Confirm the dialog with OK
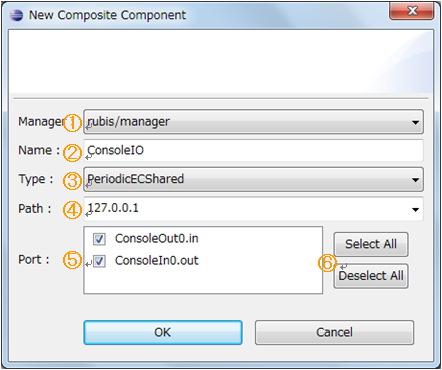This screenshot has width=442, height=370. tap(163, 332)
